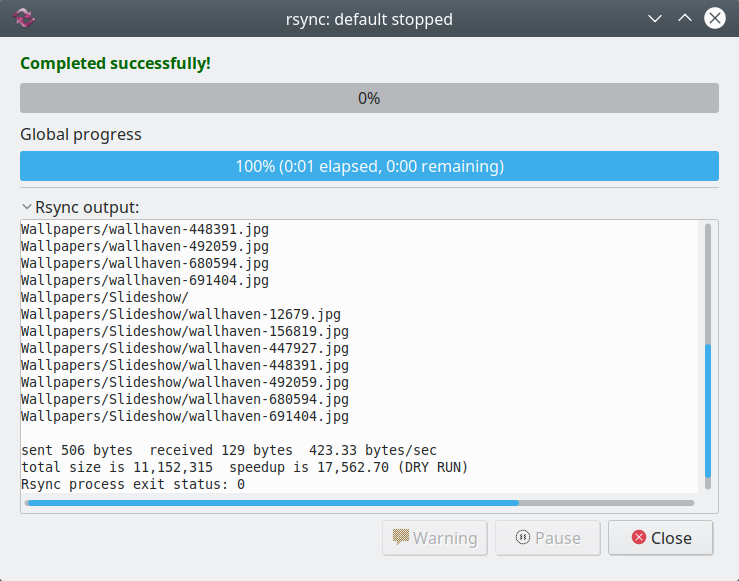Screen dimensions: 739x581
Task: Click the 'Wallpapers/Slideshow/' directory line
Action: (x=104, y=297)
